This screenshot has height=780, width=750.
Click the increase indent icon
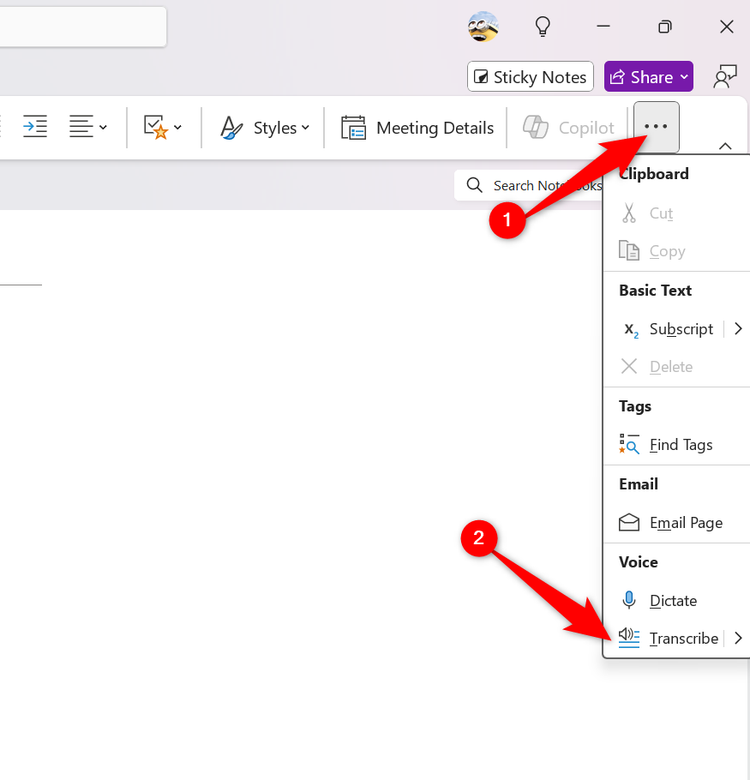click(35, 127)
